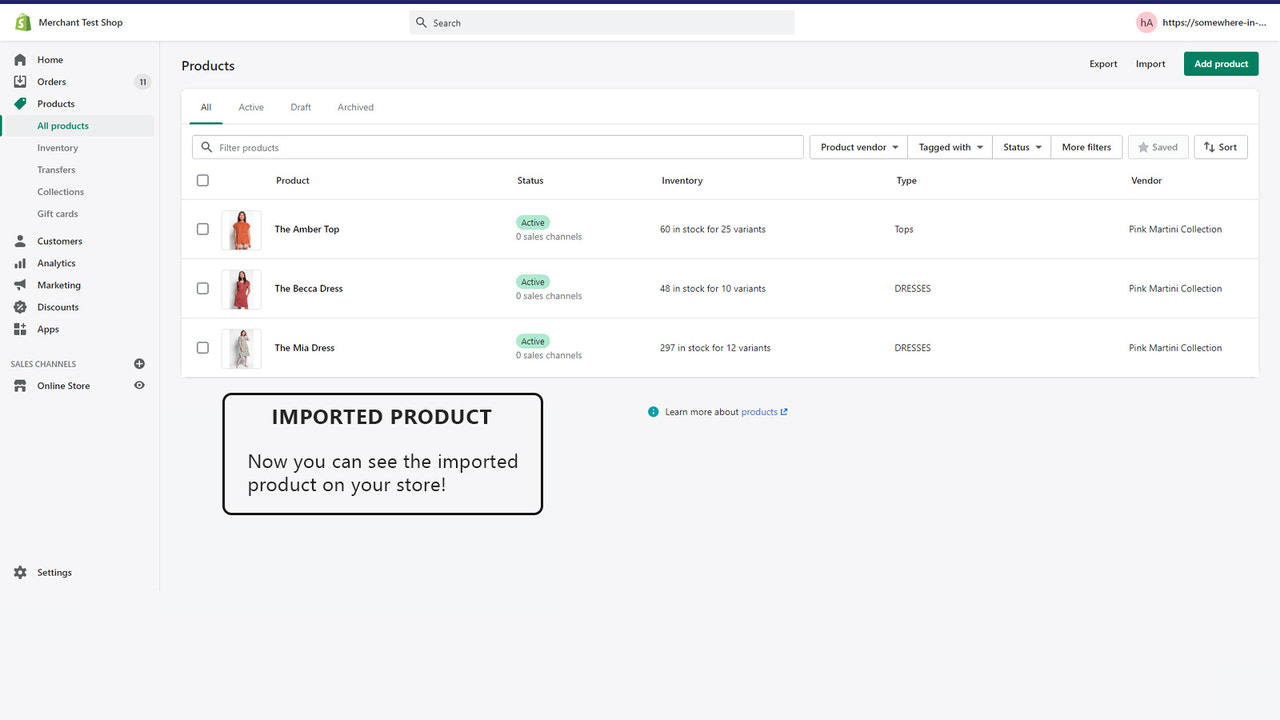Click the Export button
1280x720 pixels.
coord(1103,64)
